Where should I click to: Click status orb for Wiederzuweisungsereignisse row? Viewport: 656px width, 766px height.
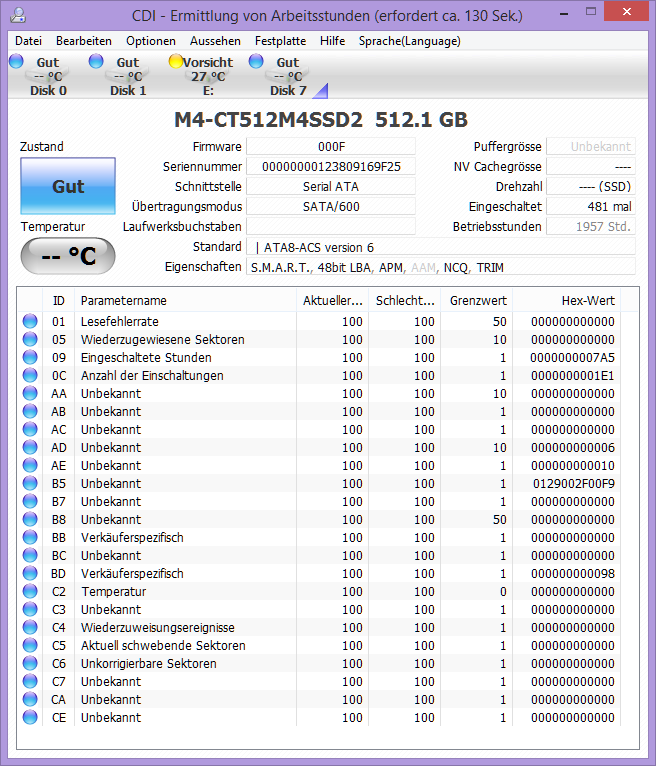30,627
